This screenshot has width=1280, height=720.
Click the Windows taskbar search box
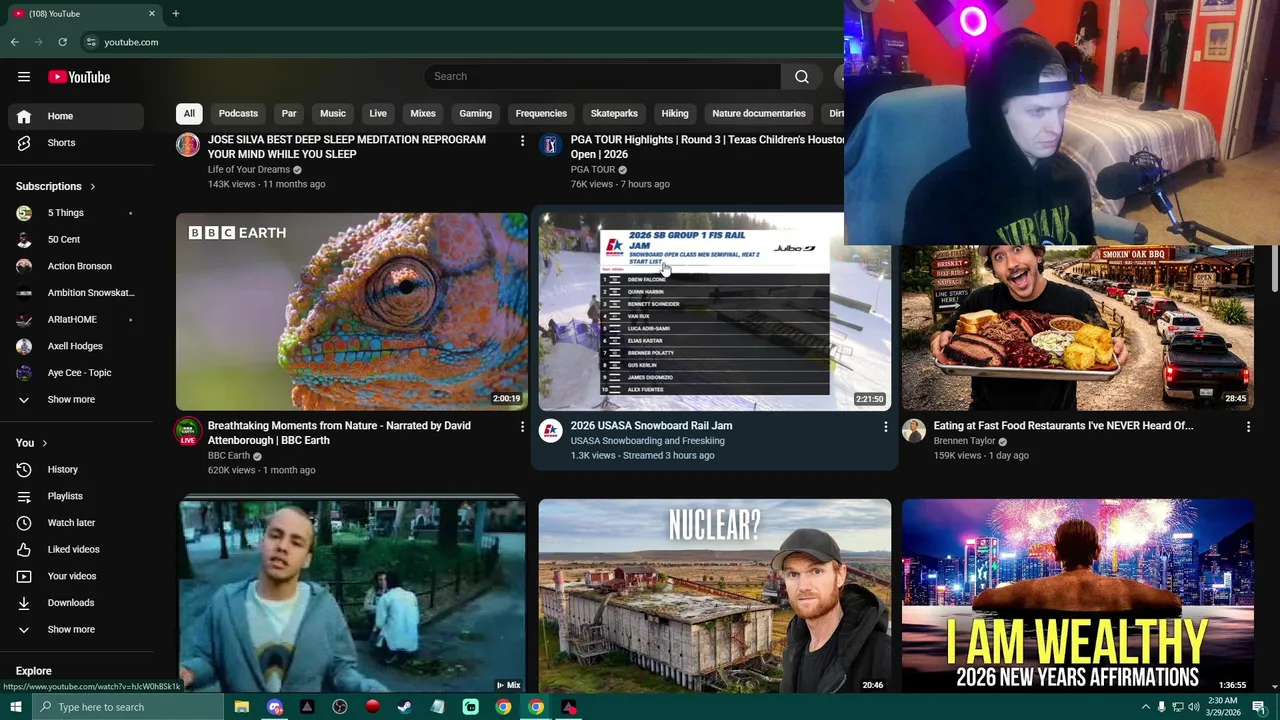tap(127, 707)
